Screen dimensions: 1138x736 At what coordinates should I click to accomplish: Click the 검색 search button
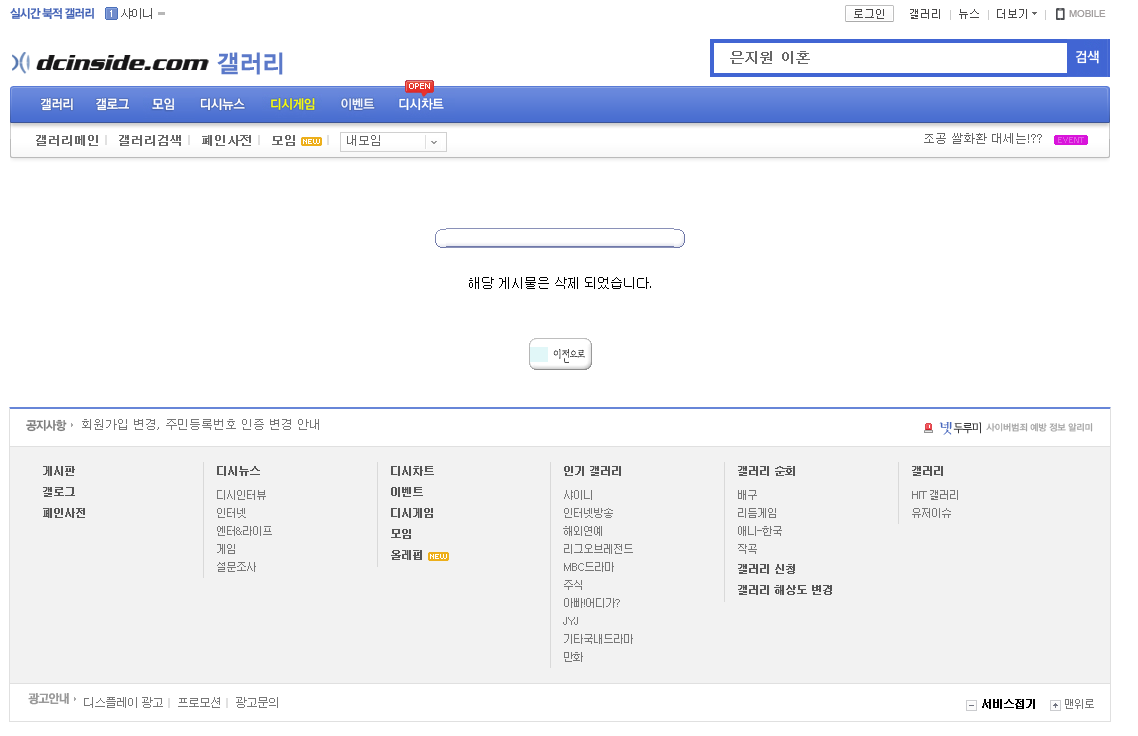[1087, 57]
